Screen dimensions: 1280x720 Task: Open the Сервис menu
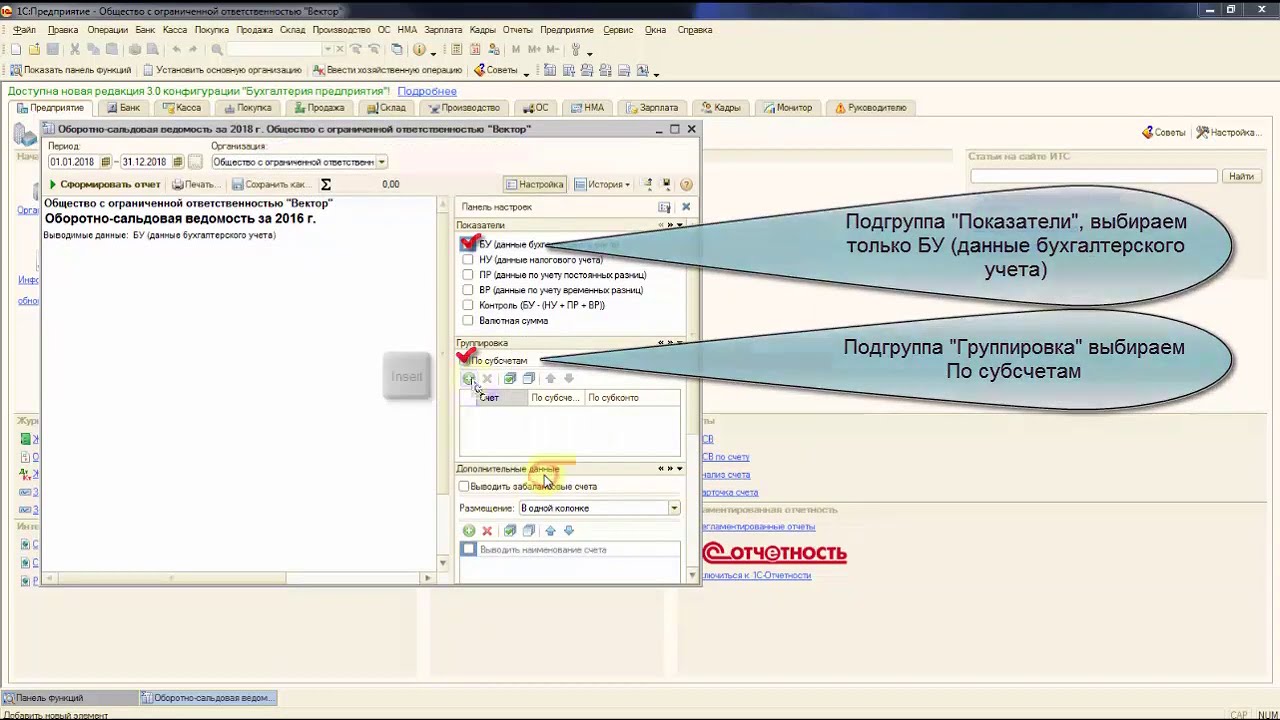tap(618, 30)
